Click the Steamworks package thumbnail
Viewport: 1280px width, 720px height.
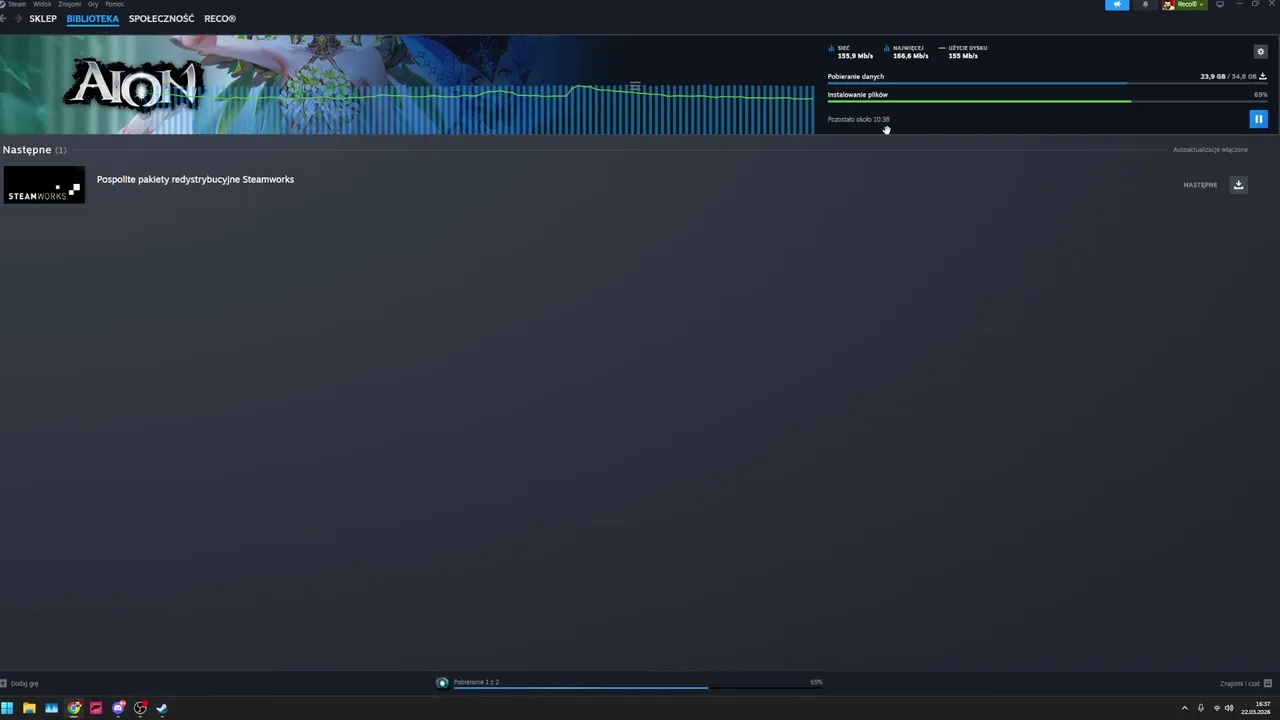pyautogui.click(x=44, y=185)
